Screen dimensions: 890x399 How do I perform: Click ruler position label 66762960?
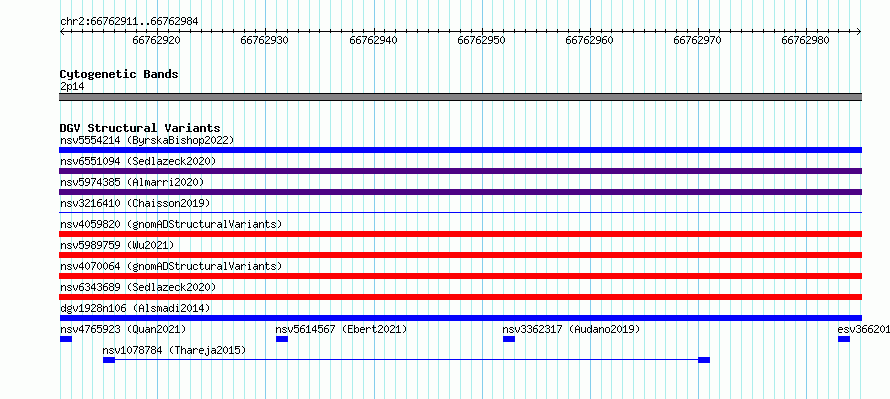[590, 40]
